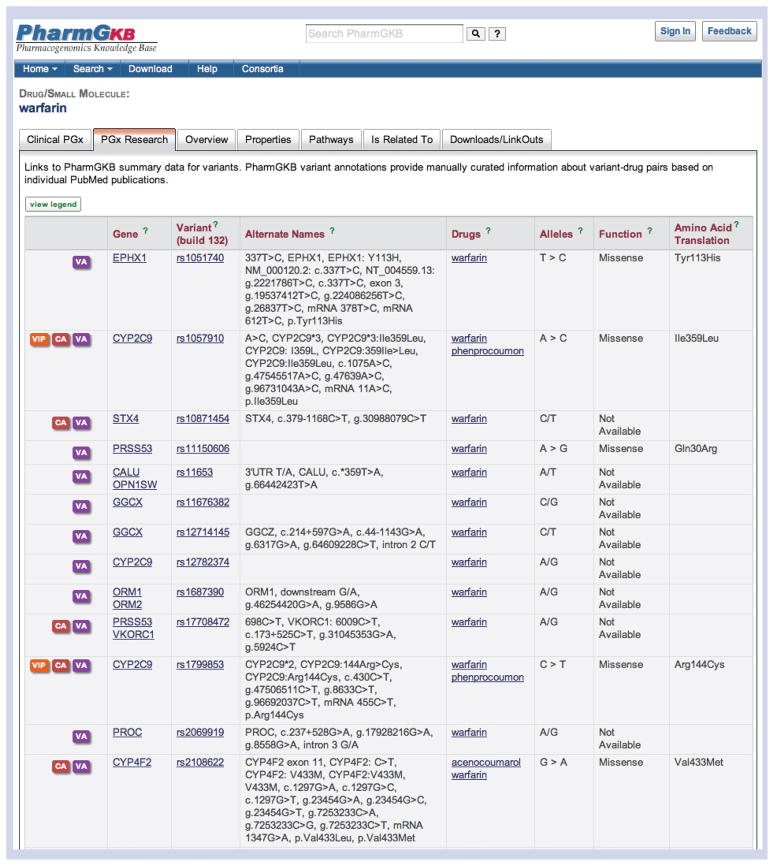This screenshot has width=774, height=866.
Task: Open the rs11150606 variant link
Action: [x=203, y=448]
